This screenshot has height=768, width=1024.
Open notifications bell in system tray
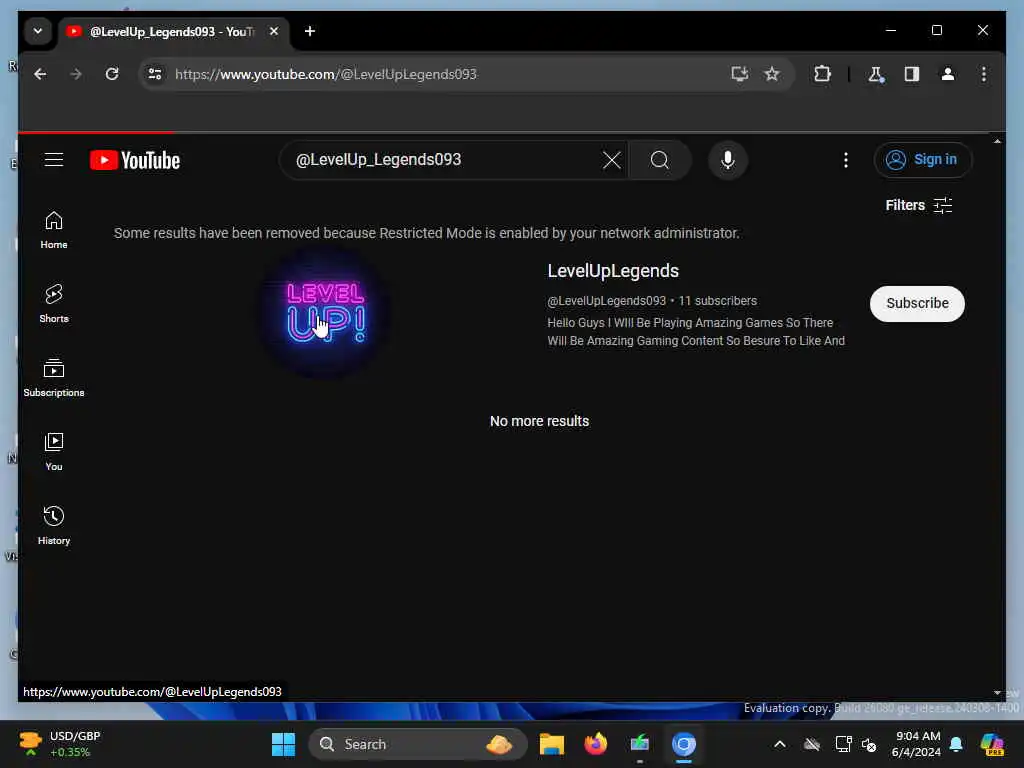[956, 744]
